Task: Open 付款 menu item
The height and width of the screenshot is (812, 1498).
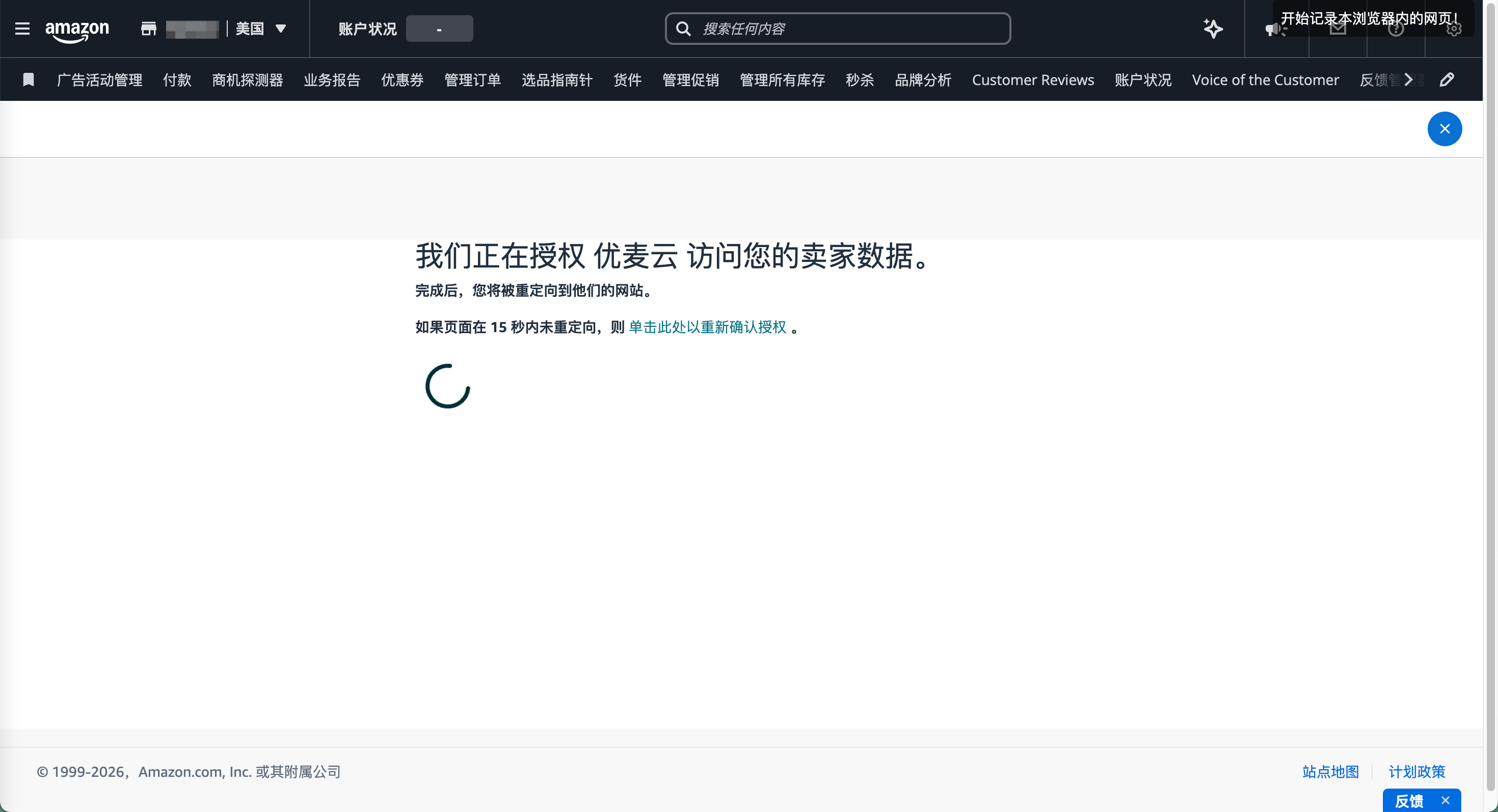Action: (x=177, y=79)
